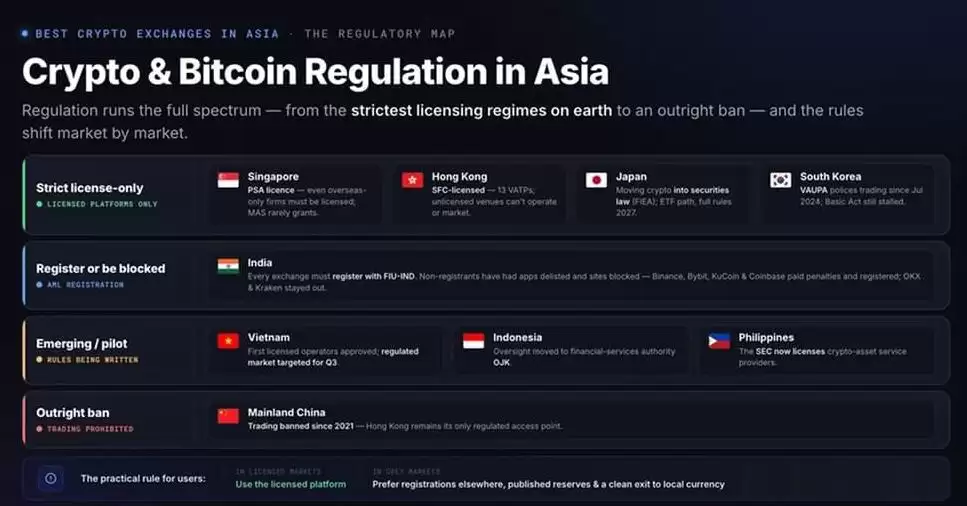Screen dimensions: 967x506
Task: Click the Vietnam flag icon
Action: coord(228,341)
